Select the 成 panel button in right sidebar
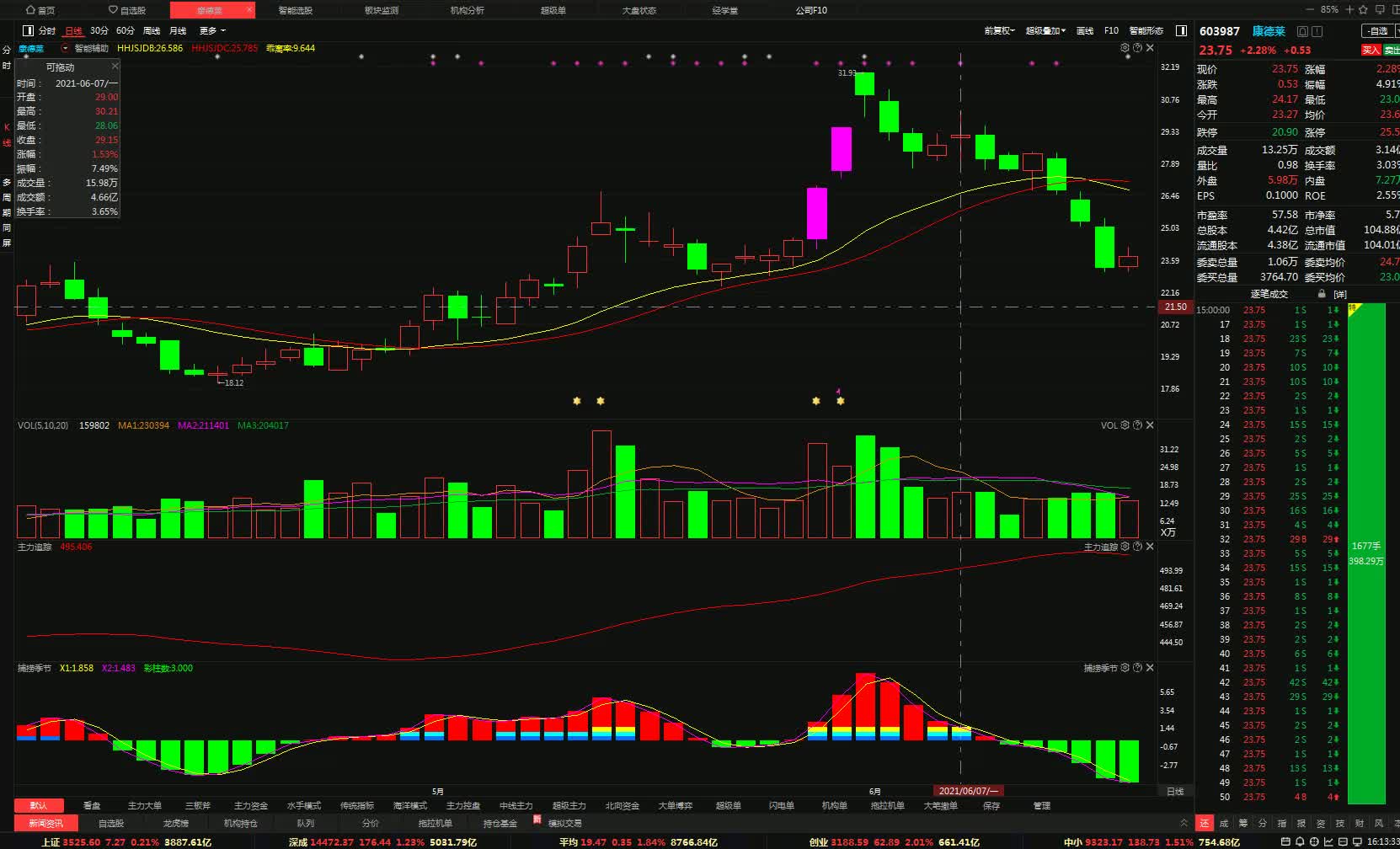 [1223, 823]
